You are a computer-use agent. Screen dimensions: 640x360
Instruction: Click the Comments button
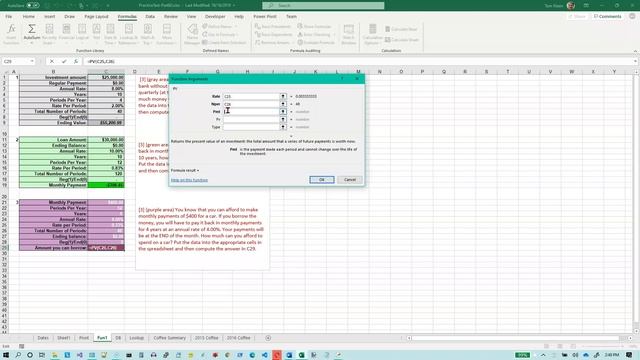607,16
